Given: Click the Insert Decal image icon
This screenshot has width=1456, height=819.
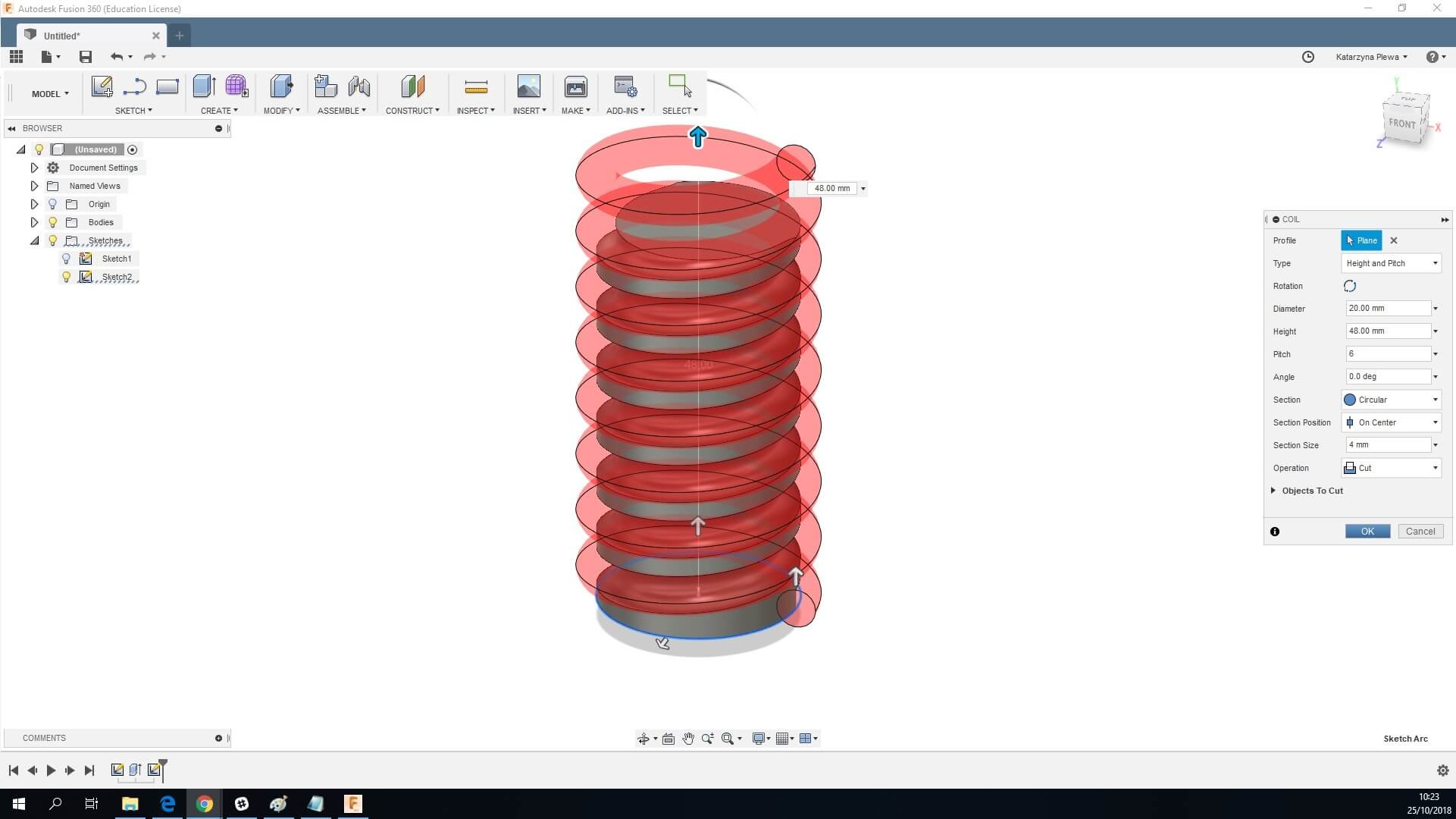Looking at the screenshot, I should (528, 86).
